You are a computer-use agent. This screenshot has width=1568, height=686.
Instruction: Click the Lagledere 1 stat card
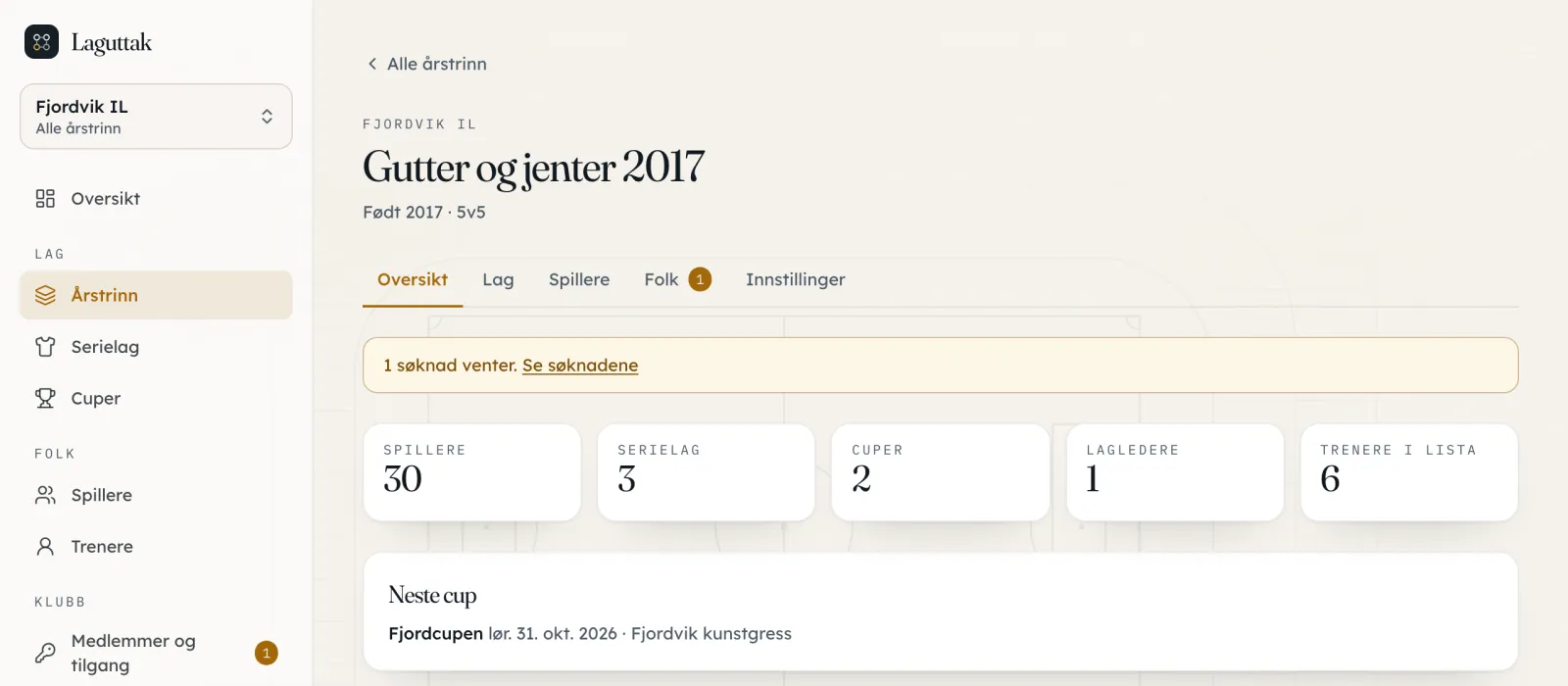1175,472
